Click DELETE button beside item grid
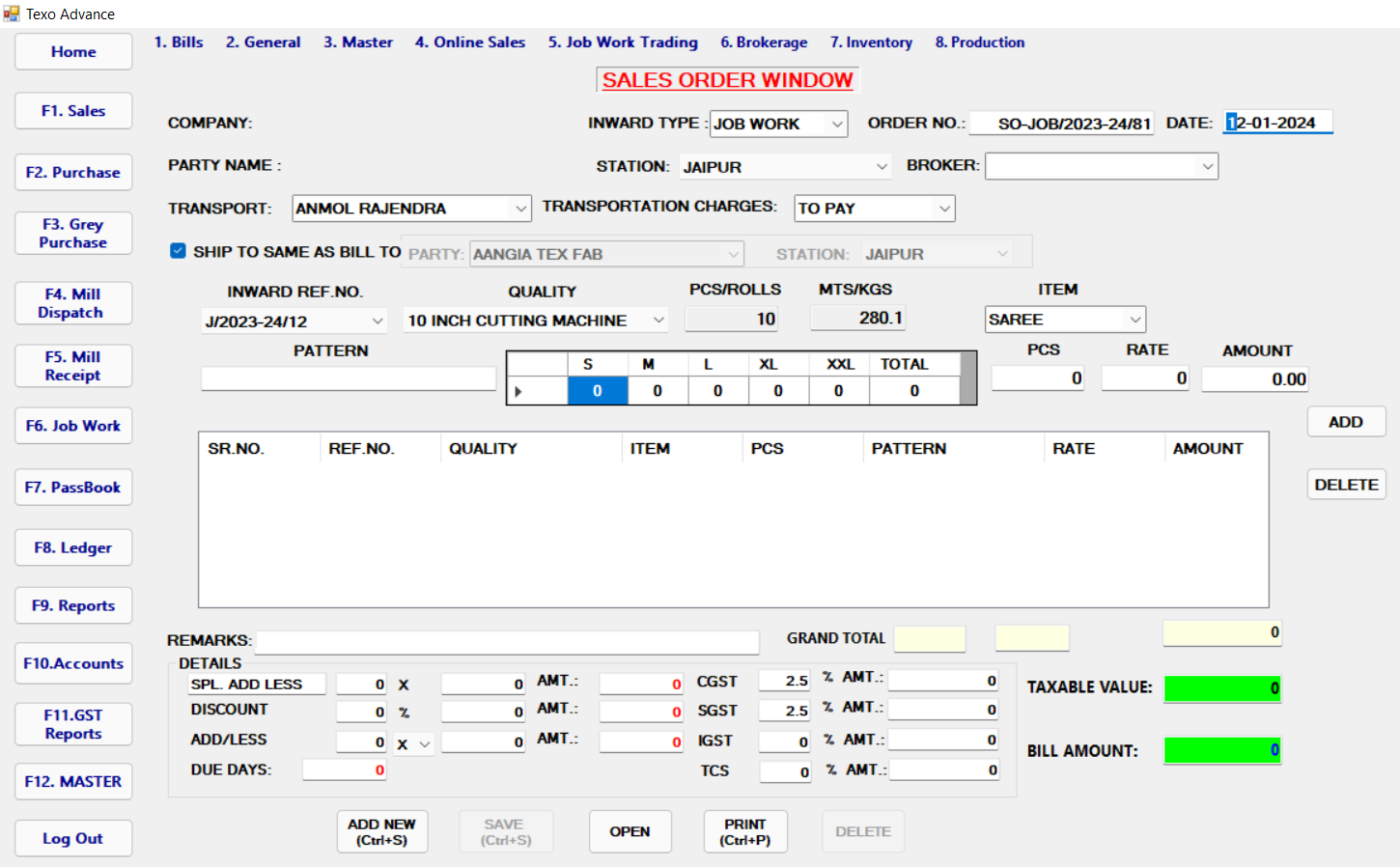This screenshot has width=1400, height=867. [x=1346, y=485]
